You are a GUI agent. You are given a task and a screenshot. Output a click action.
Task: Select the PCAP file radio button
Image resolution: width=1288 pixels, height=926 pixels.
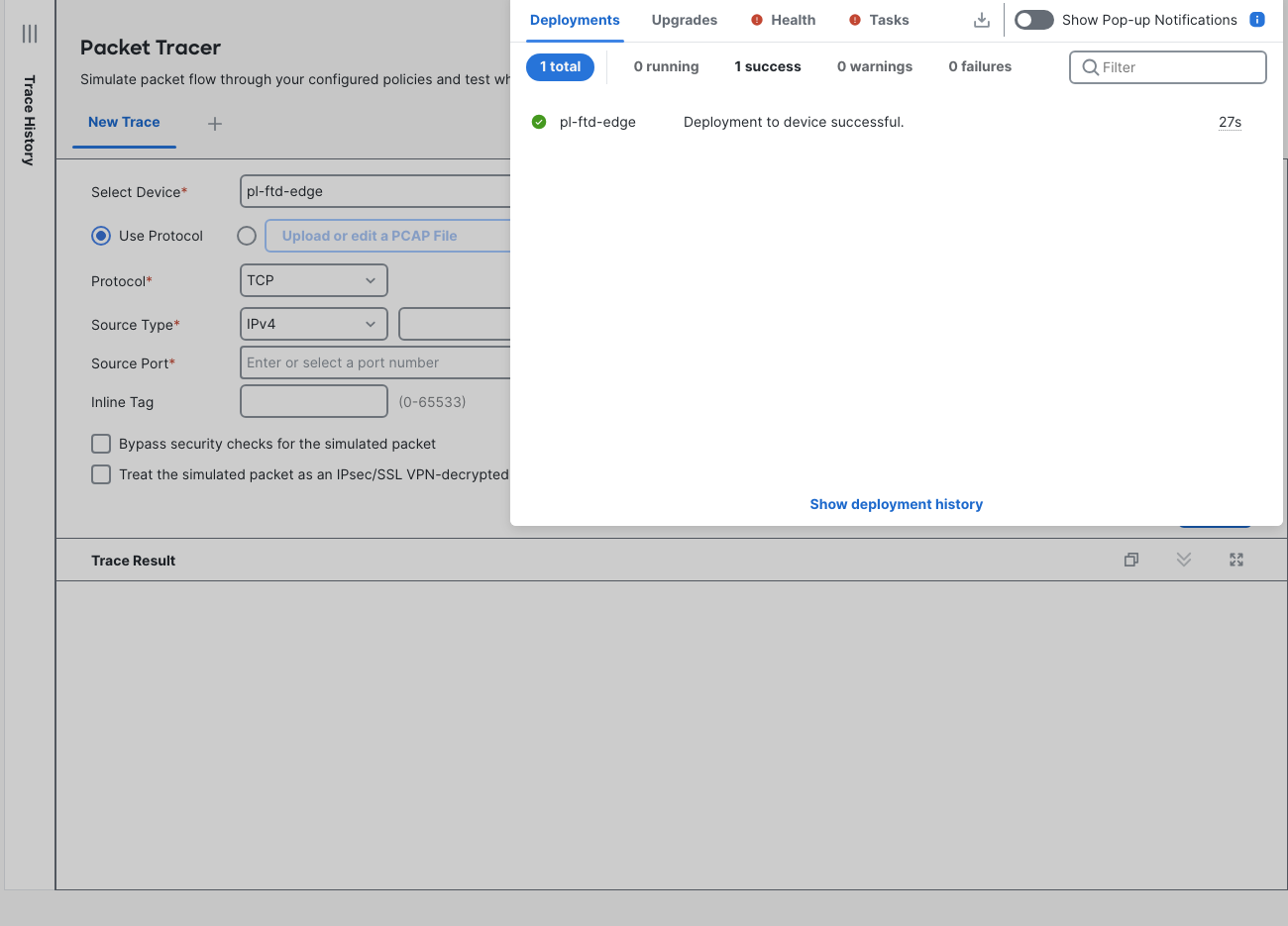[x=247, y=236]
